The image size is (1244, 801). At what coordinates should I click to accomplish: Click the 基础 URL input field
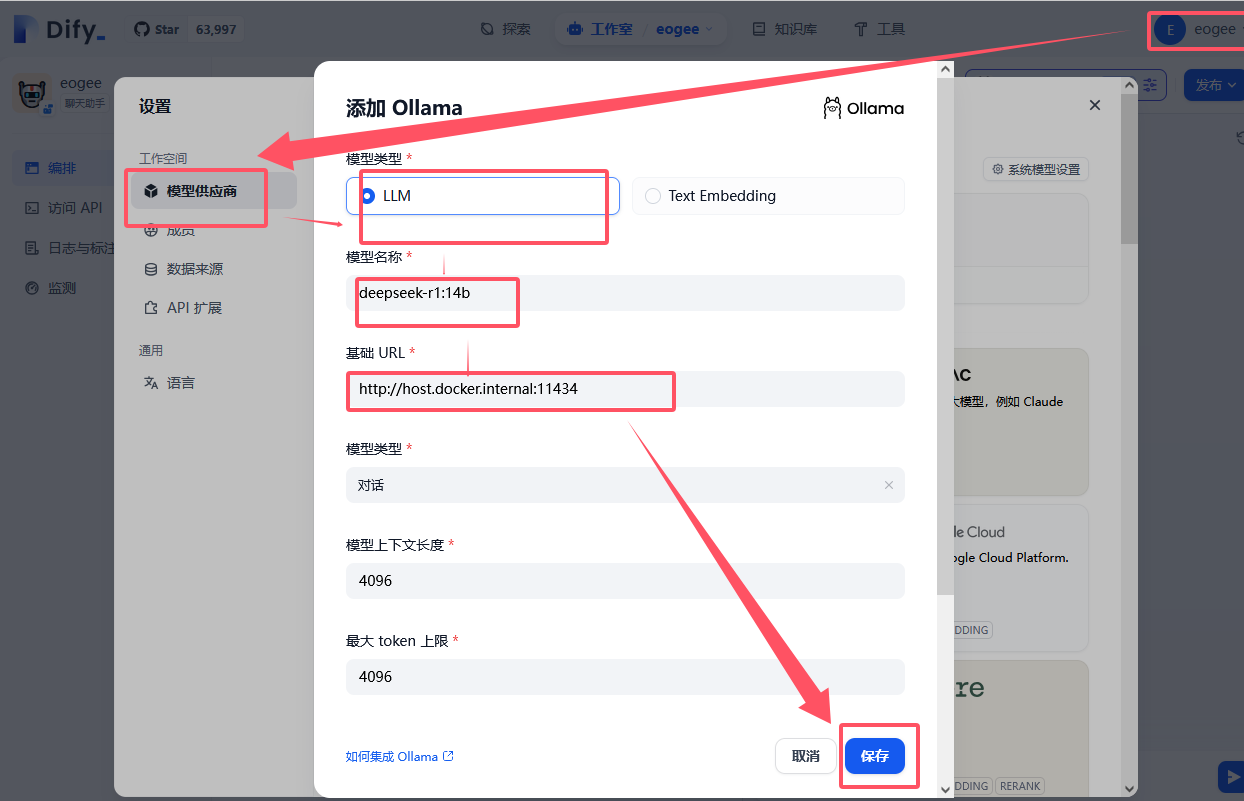point(625,389)
